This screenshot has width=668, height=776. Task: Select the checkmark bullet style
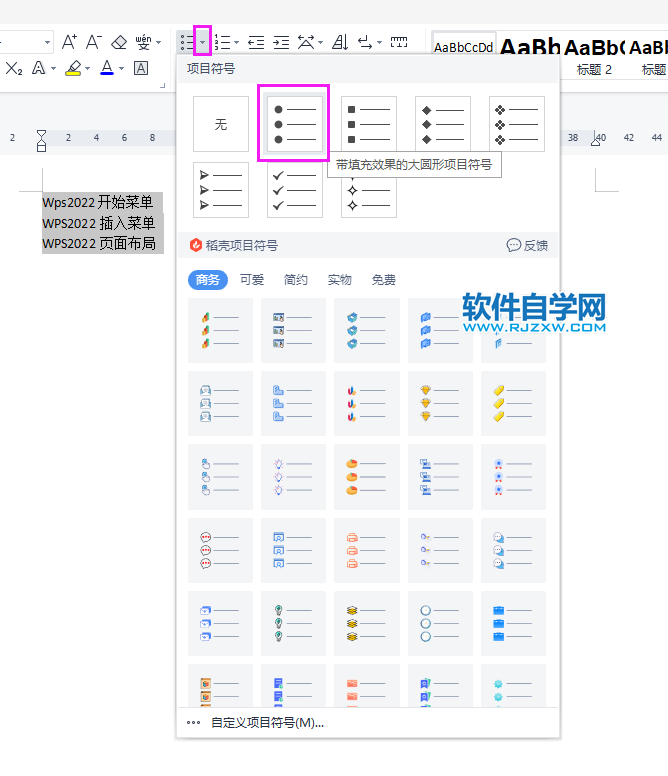(x=295, y=190)
